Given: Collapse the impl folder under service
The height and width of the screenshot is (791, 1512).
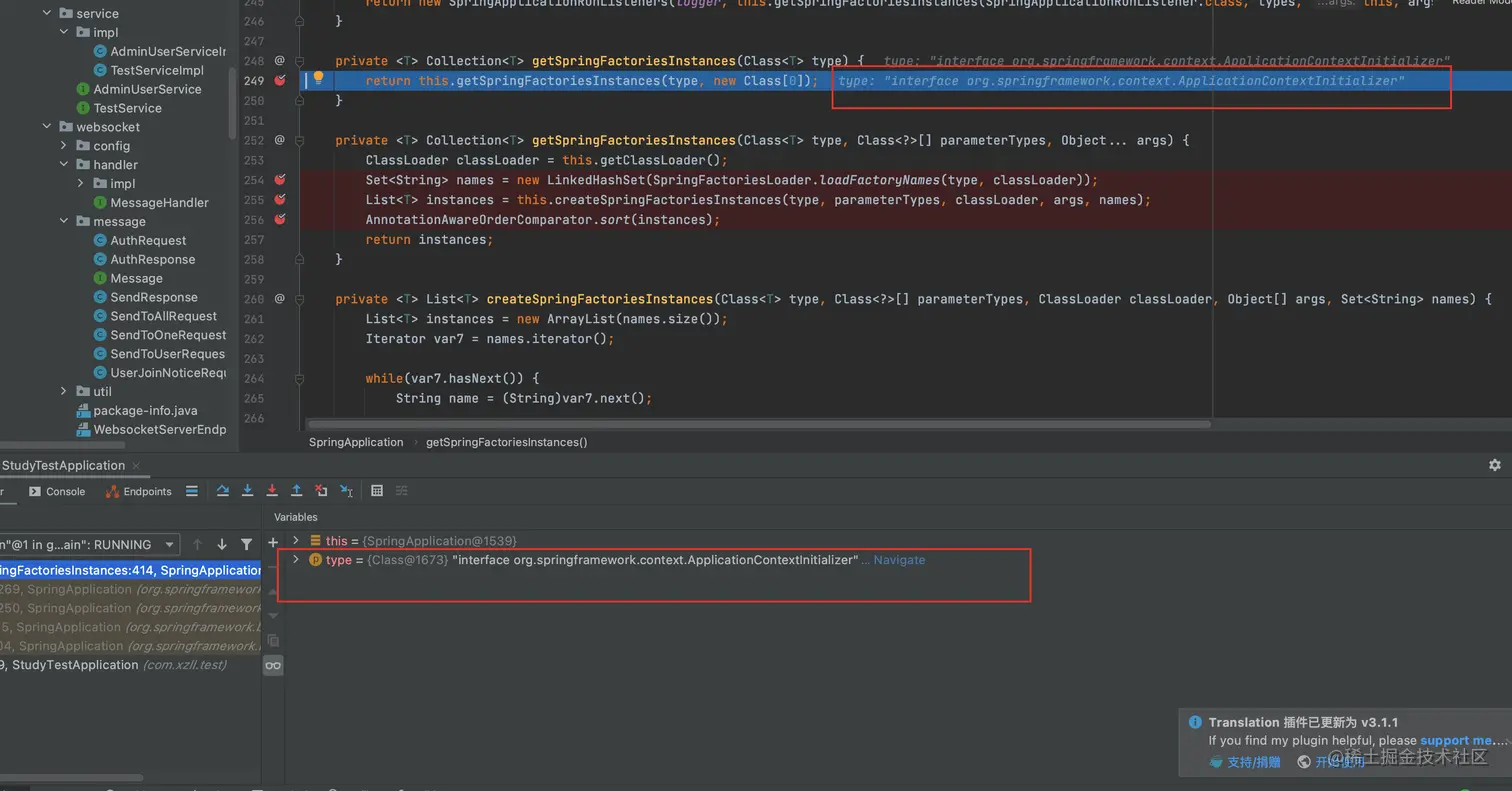Looking at the screenshot, I should click(x=65, y=32).
